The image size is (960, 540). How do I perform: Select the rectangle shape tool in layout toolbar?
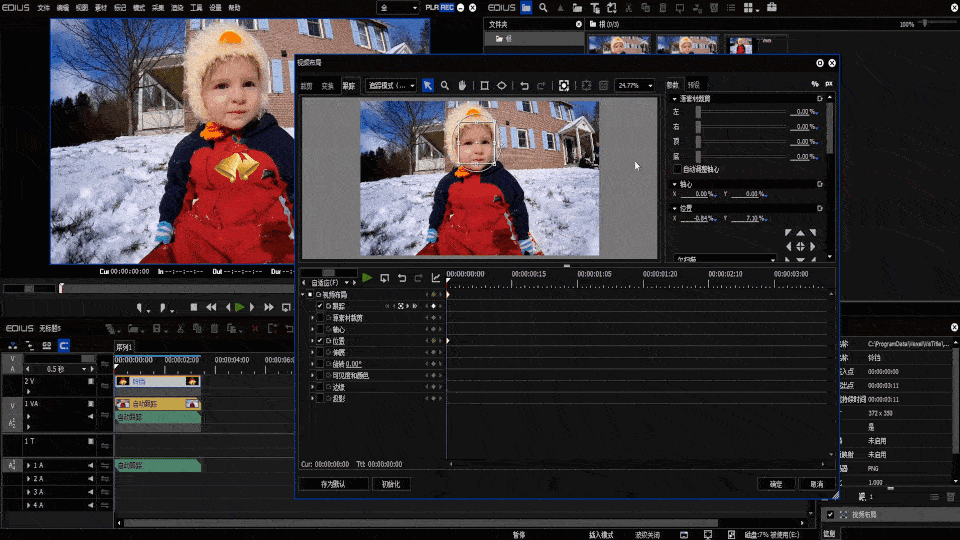coord(484,86)
